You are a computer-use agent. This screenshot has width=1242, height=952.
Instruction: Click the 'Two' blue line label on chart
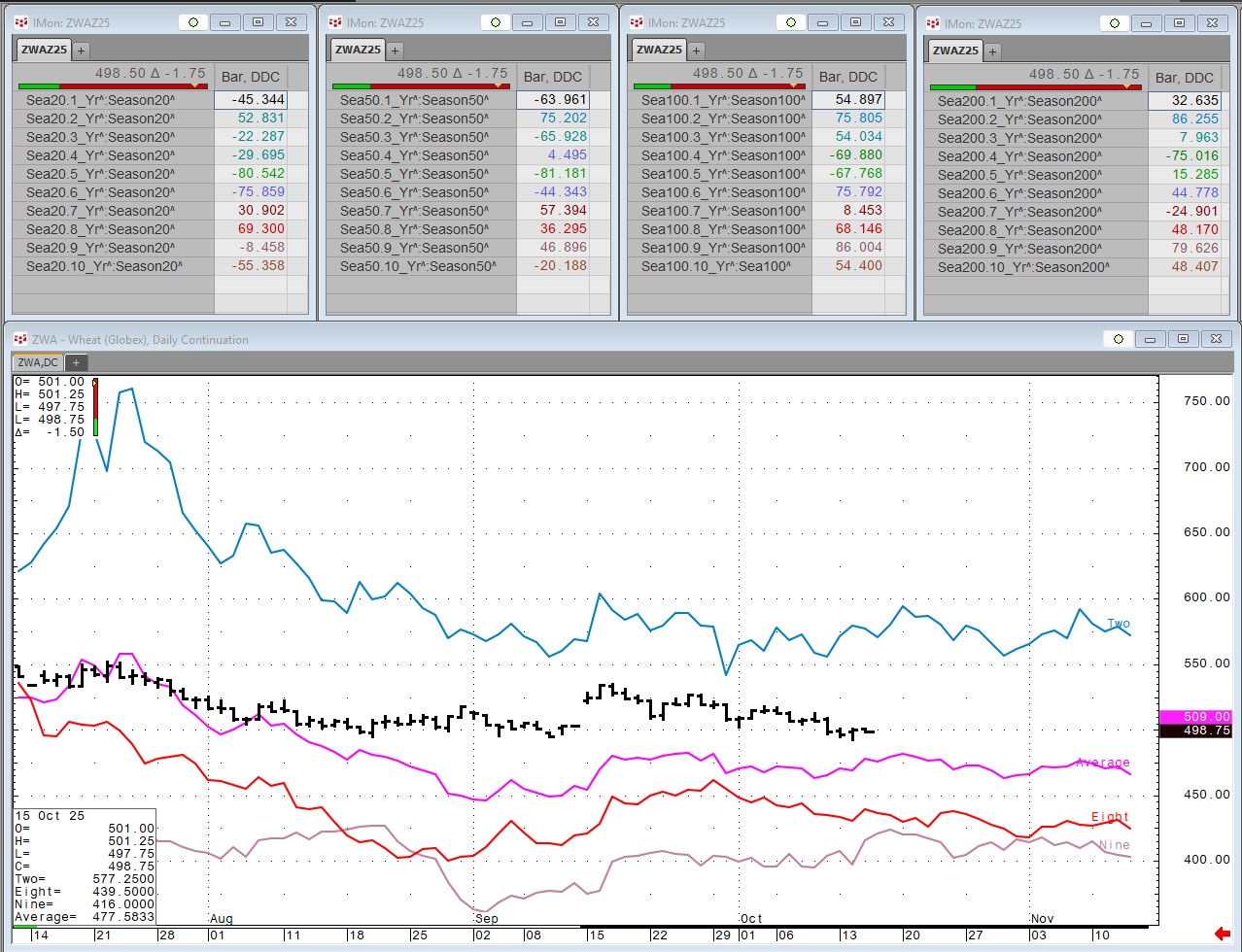(1118, 624)
